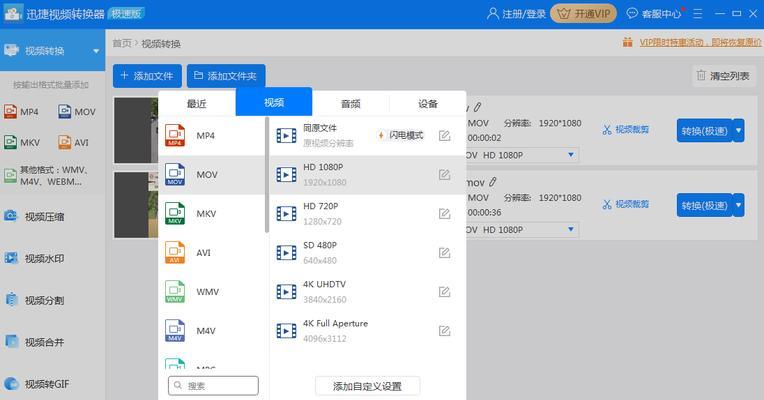Viewport: 764px width, 400px height.
Task: Click the format list scrollbar
Action: tap(267, 174)
